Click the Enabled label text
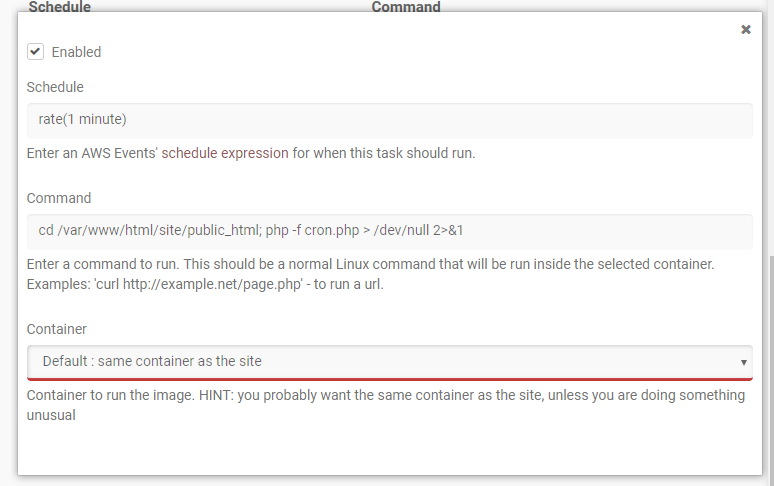This screenshot has height=486, width=774. coord(76,52)
